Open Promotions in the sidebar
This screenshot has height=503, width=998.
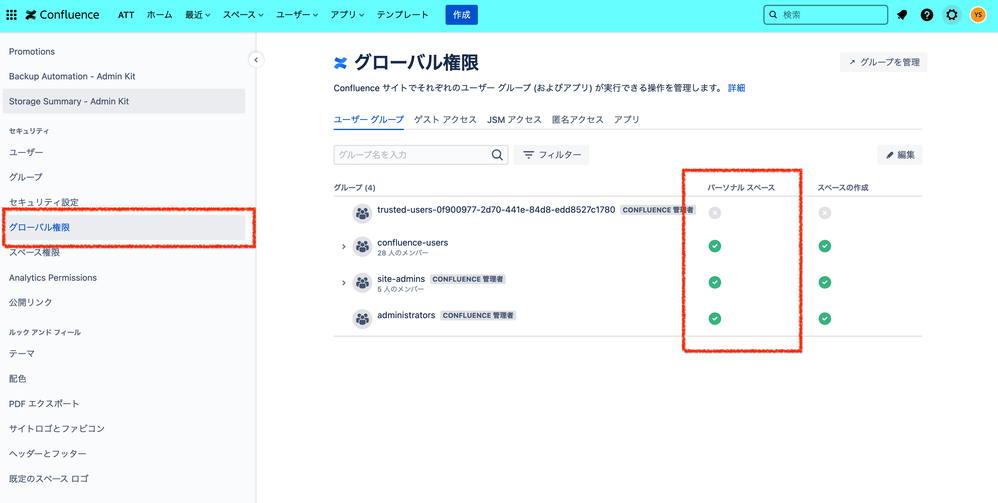pyautogui.click(x=123, y=52)
